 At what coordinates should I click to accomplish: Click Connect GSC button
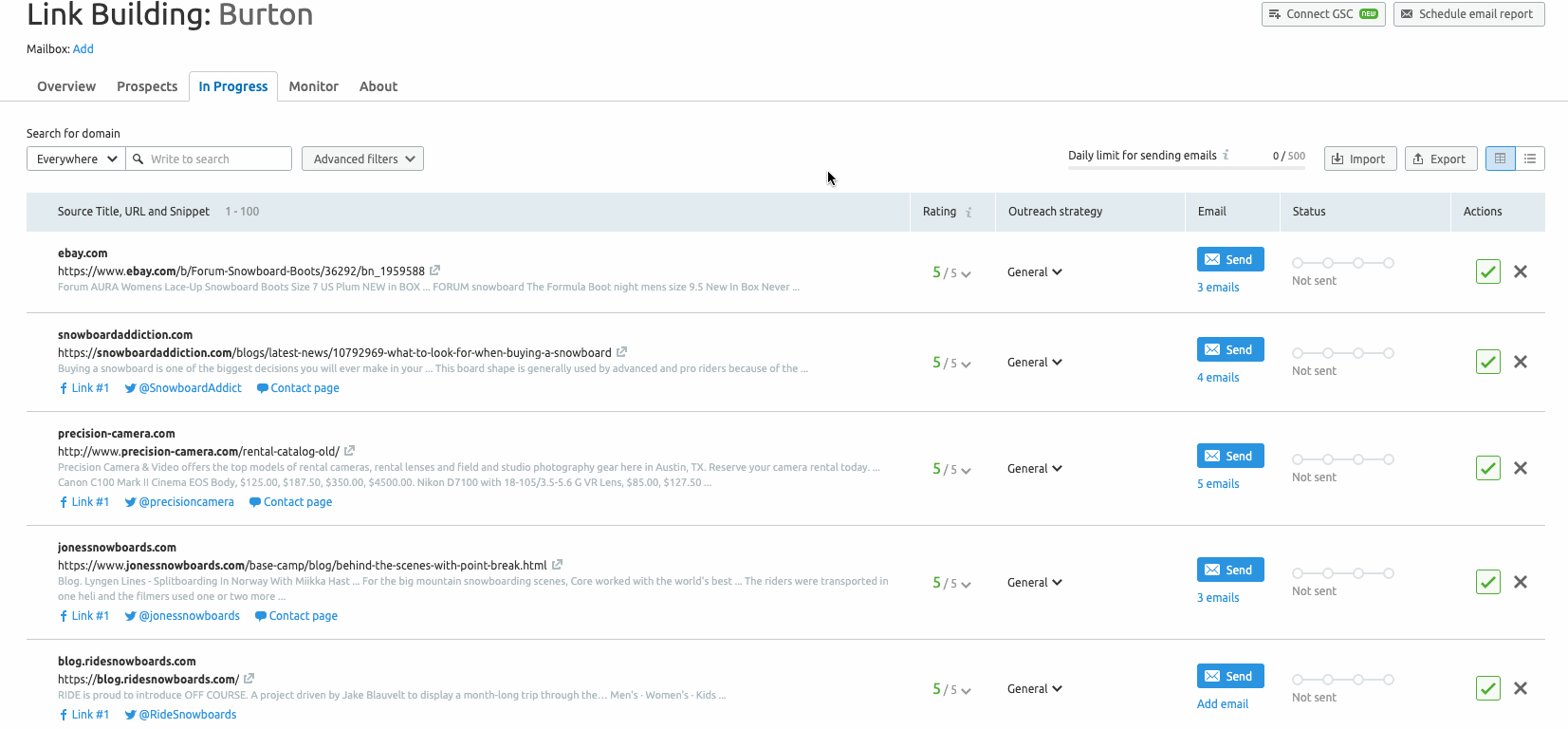(1323, 14)
